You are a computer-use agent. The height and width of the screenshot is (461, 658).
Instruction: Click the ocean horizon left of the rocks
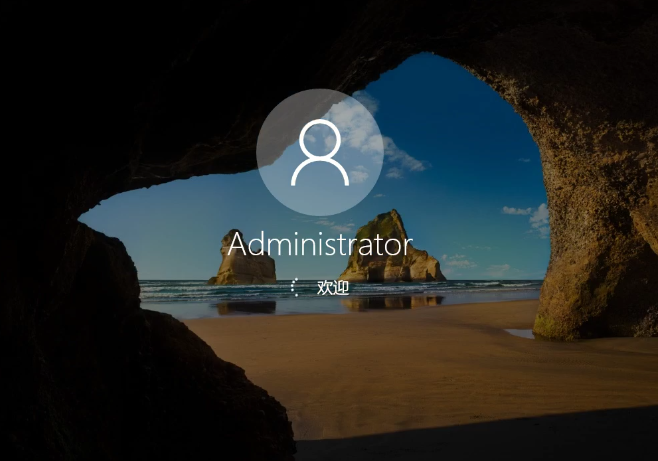[x=170, y=283]
